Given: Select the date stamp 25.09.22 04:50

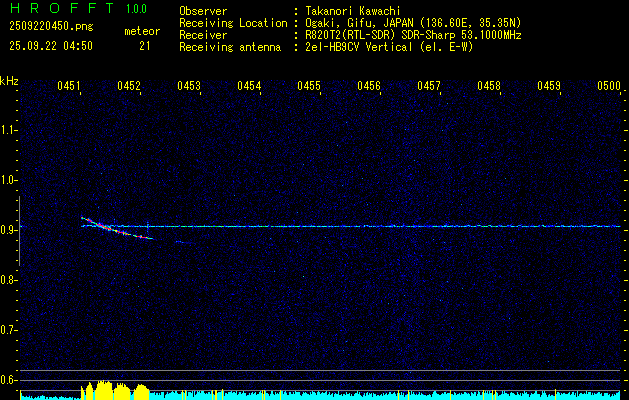Looking at the screenshot, I should coord(50,46).
